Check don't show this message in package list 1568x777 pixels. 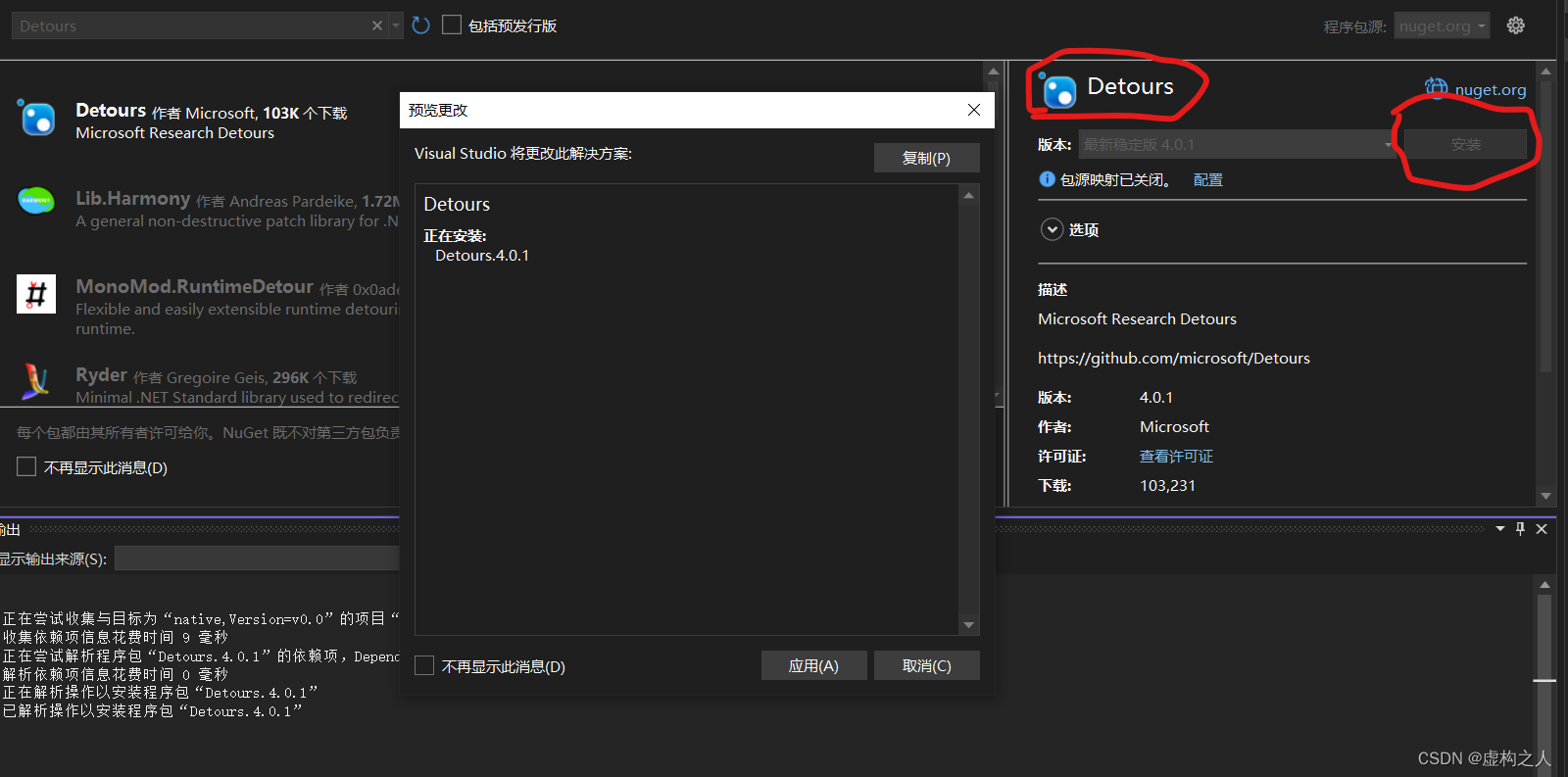26,467
